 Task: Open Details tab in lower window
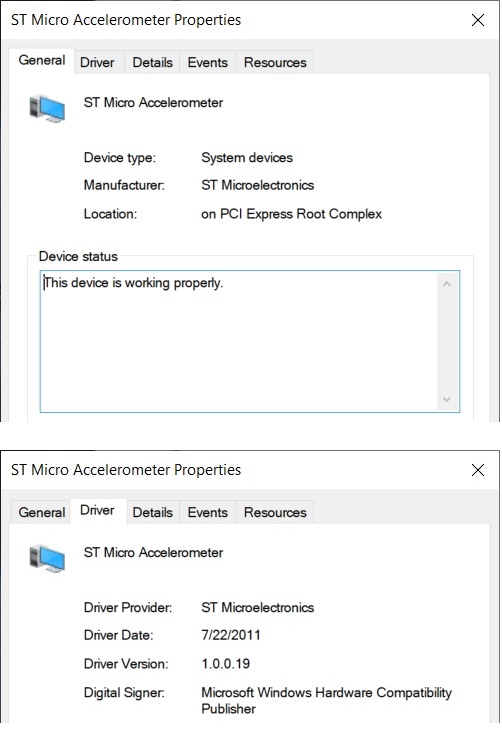tap(152, 512)
